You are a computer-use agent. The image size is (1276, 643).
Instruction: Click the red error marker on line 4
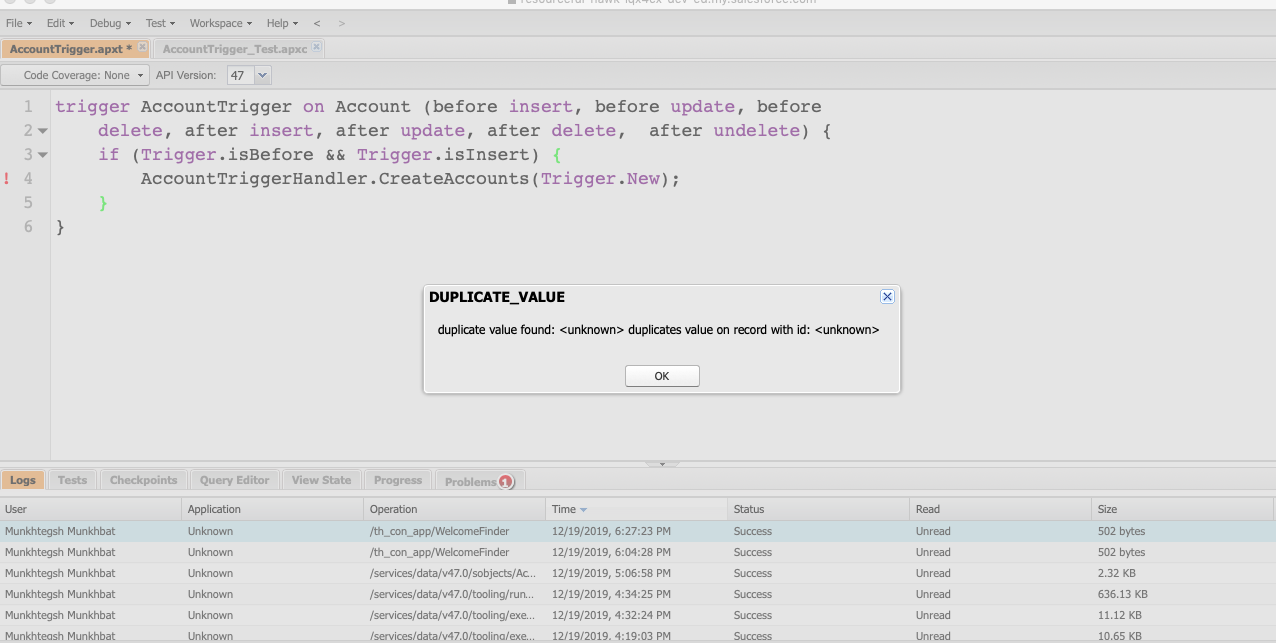7,179
